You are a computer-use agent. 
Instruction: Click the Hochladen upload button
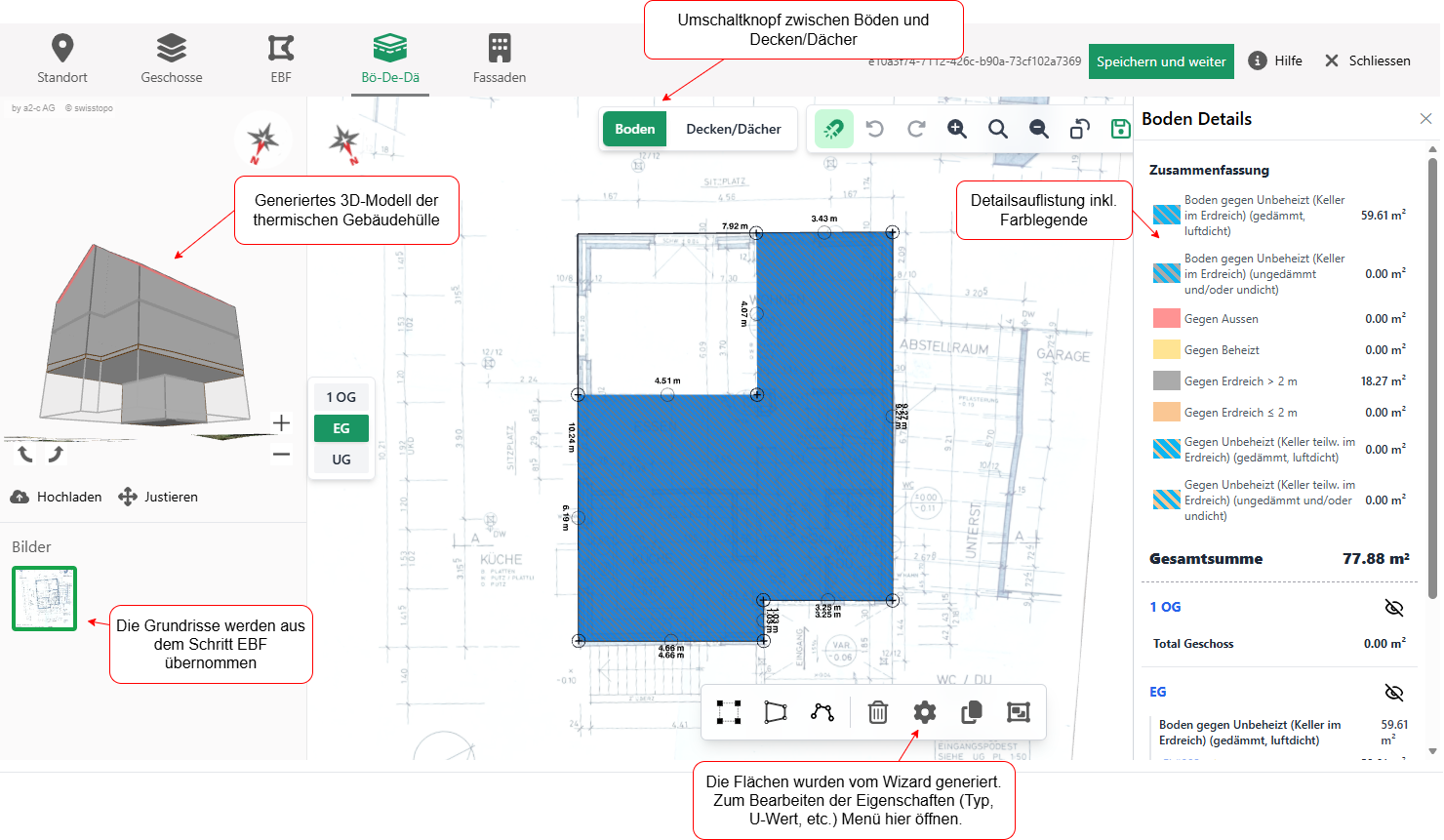(57, 497)
